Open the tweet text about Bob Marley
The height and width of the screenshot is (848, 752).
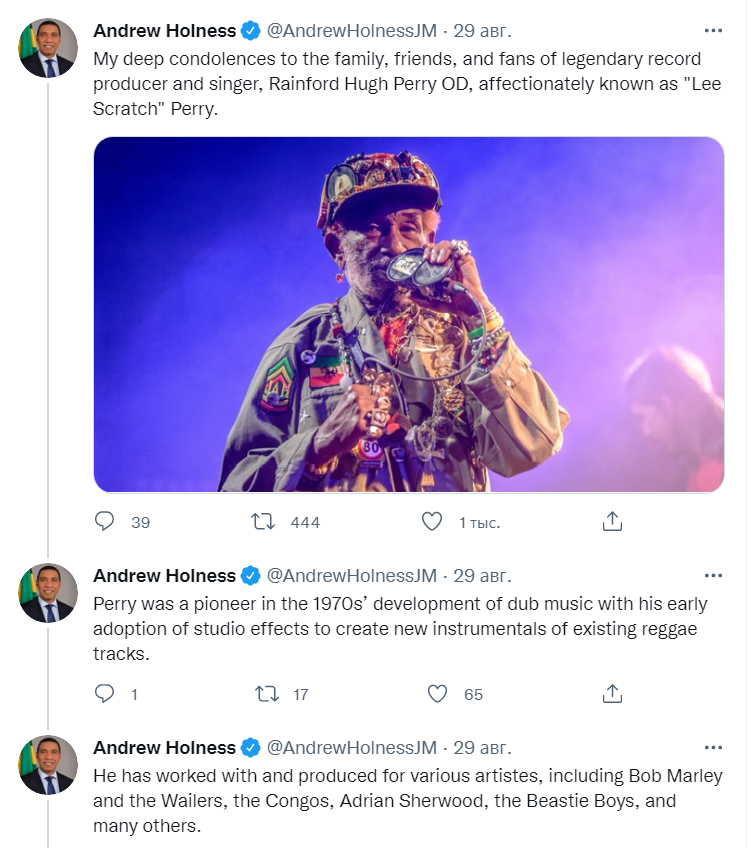[x=400, y=801]
